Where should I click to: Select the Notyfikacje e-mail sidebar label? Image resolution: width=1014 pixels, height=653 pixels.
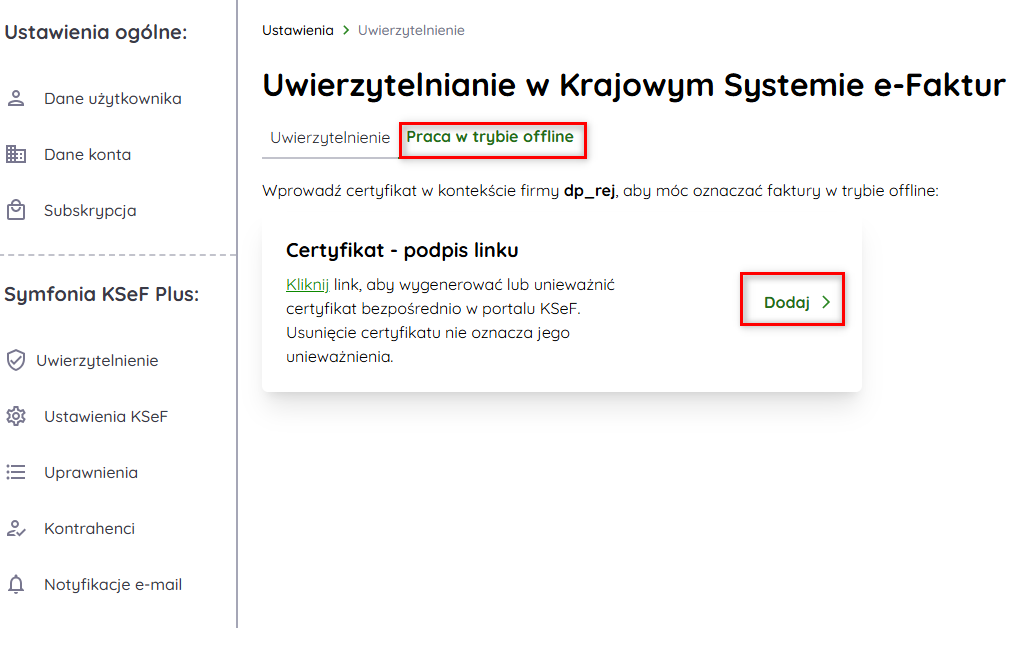[x=113, y=584]
